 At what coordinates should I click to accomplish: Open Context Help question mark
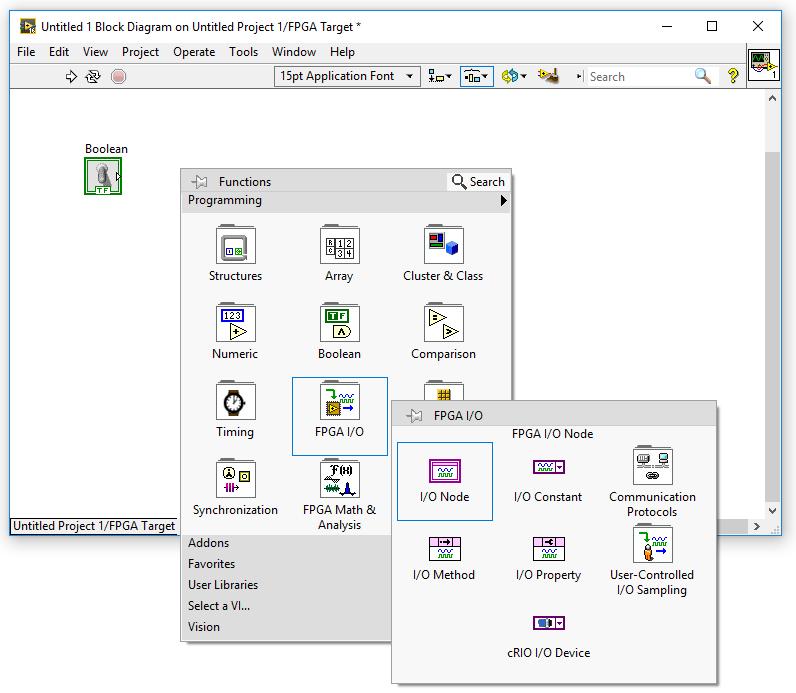pyautogui.click(x=733, y=76)
